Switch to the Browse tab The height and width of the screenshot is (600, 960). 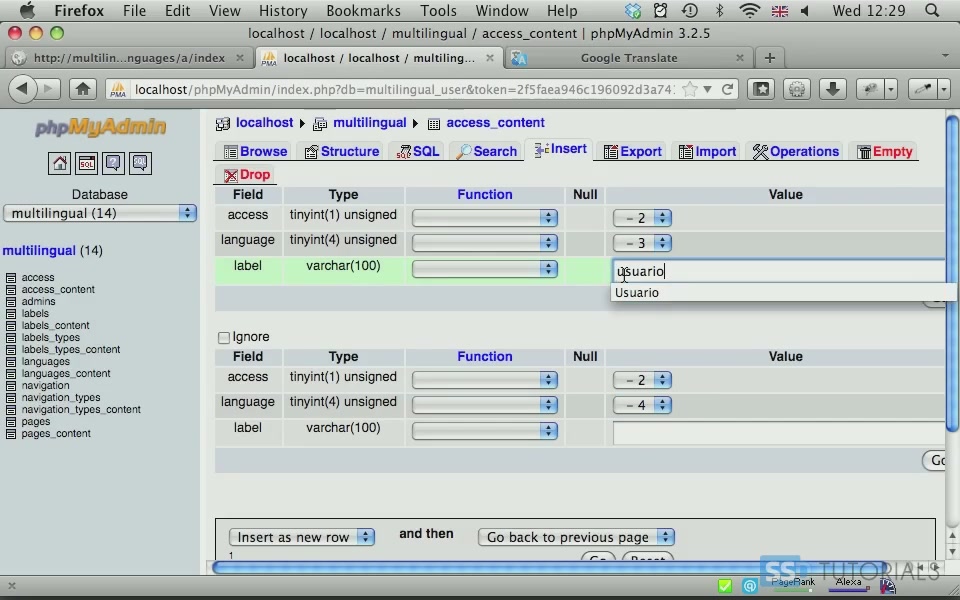coord(255,151)
